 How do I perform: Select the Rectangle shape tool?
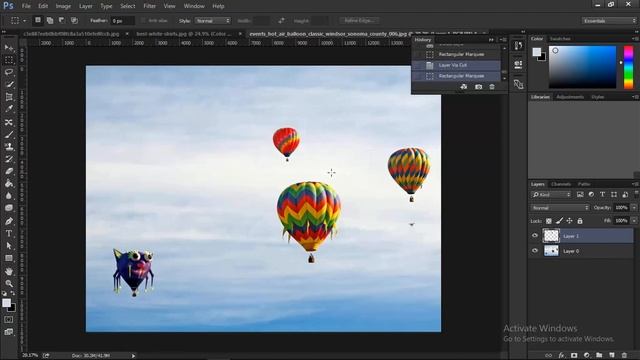pos(9,258)
